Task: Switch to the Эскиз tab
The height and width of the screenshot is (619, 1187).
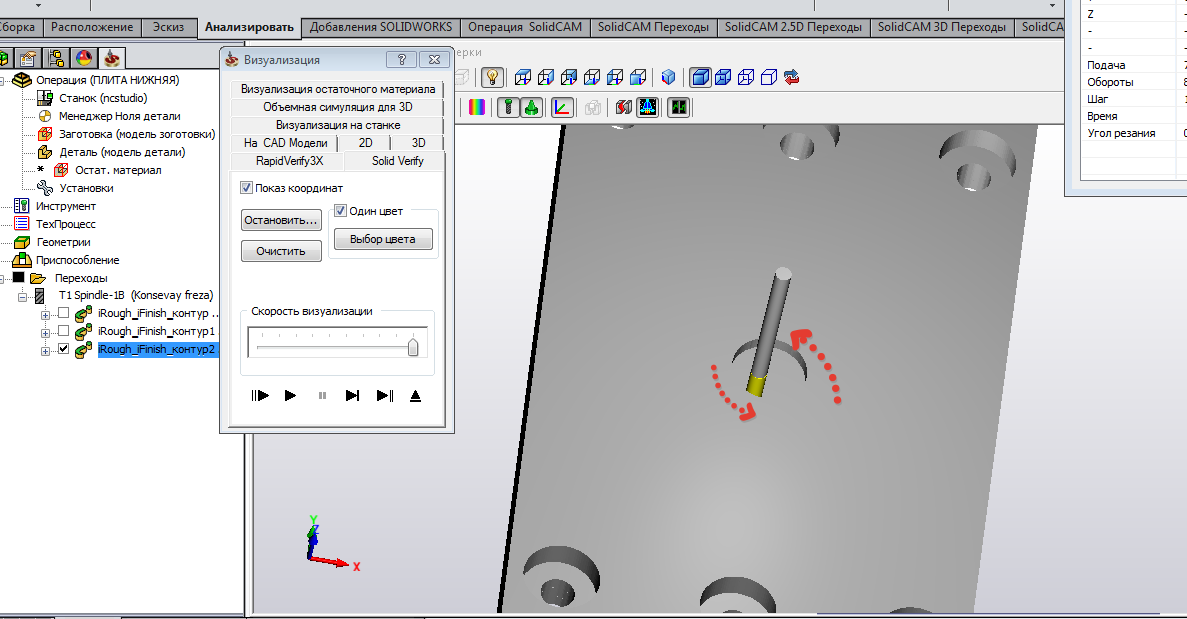Action: pos(168,26)
